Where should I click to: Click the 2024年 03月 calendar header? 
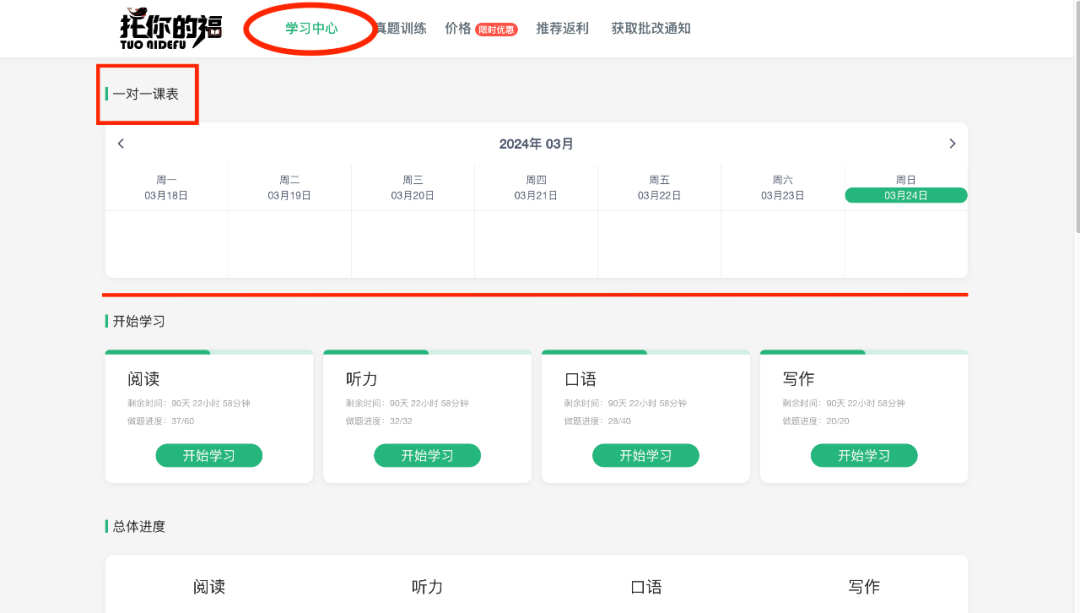537,143
